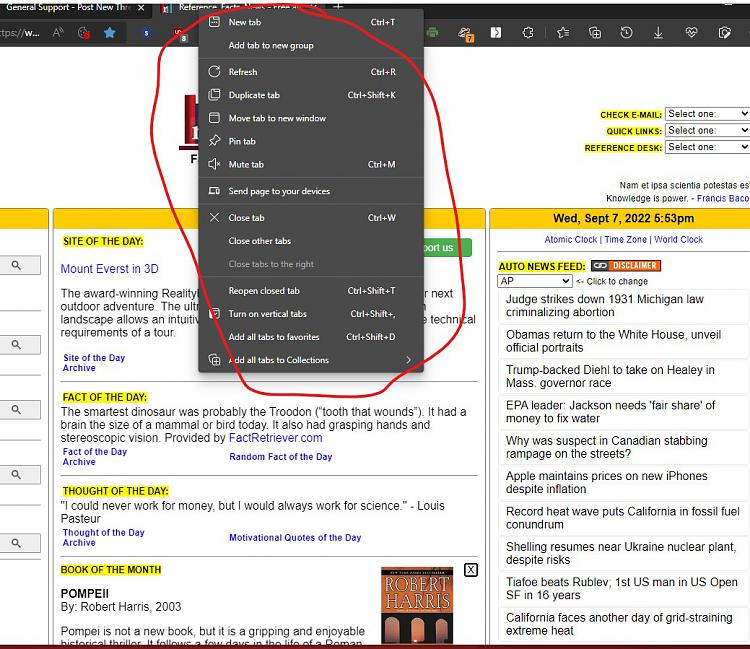Choose New tab in context menu
Image resolution: width=750 pixels, height=649 pixels.
coord(311,22)
